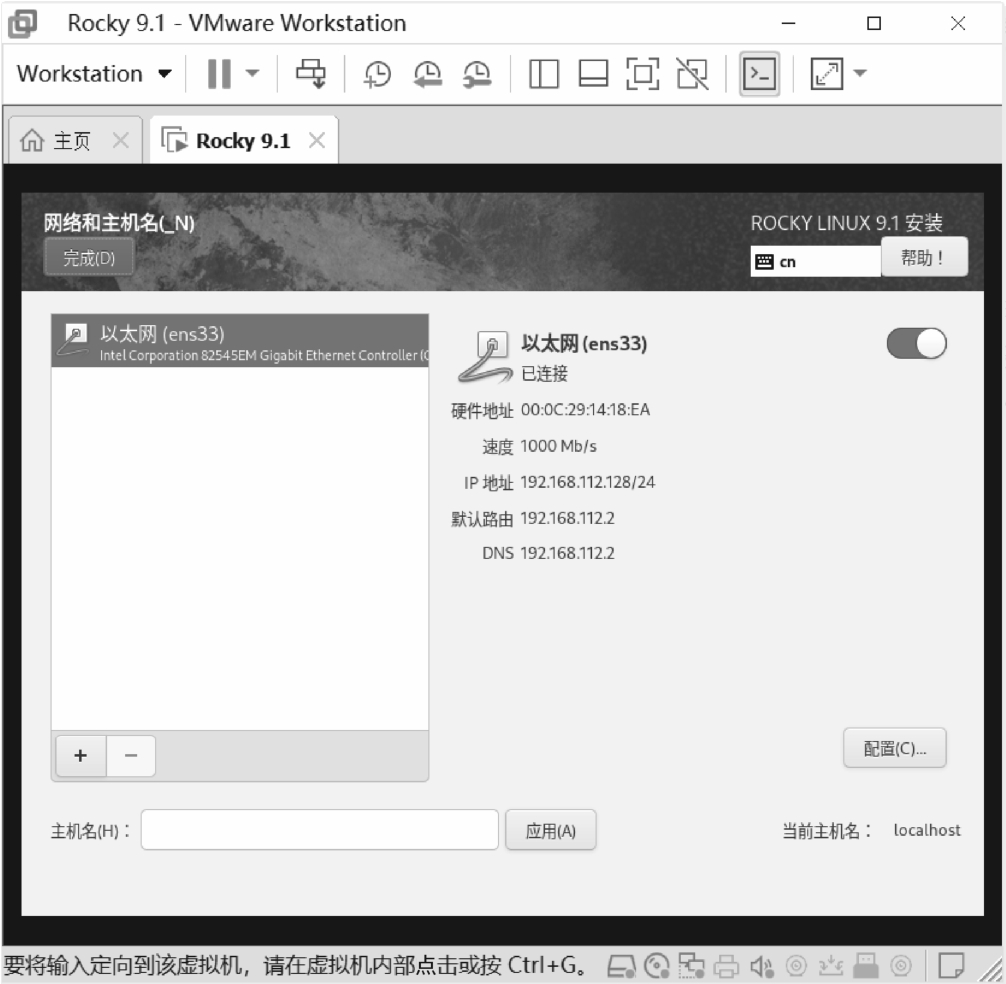This screenshot has width=1006, height=984.
Task: Click the 应用(A) button
Action: [550, 831]
